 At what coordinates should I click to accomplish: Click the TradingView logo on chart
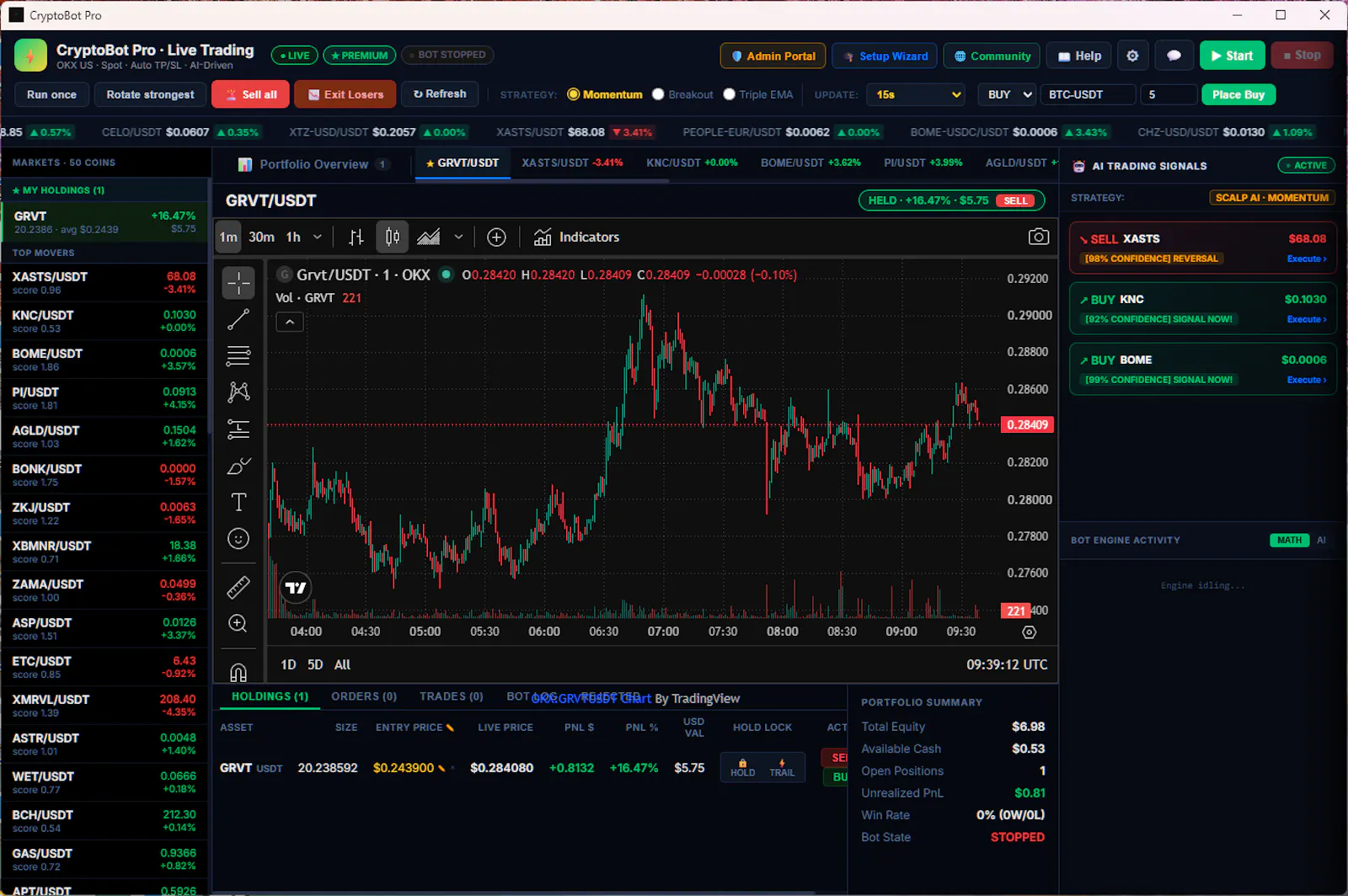point(296,588)
